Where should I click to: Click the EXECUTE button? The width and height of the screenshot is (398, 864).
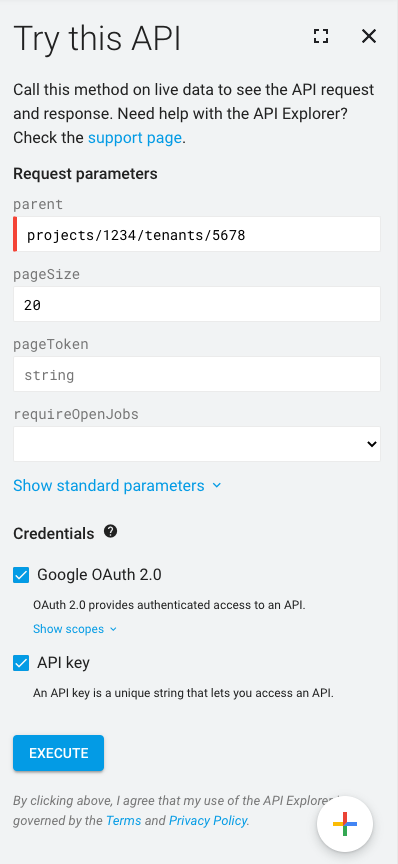pyautogui.click(x=58, y=753)
